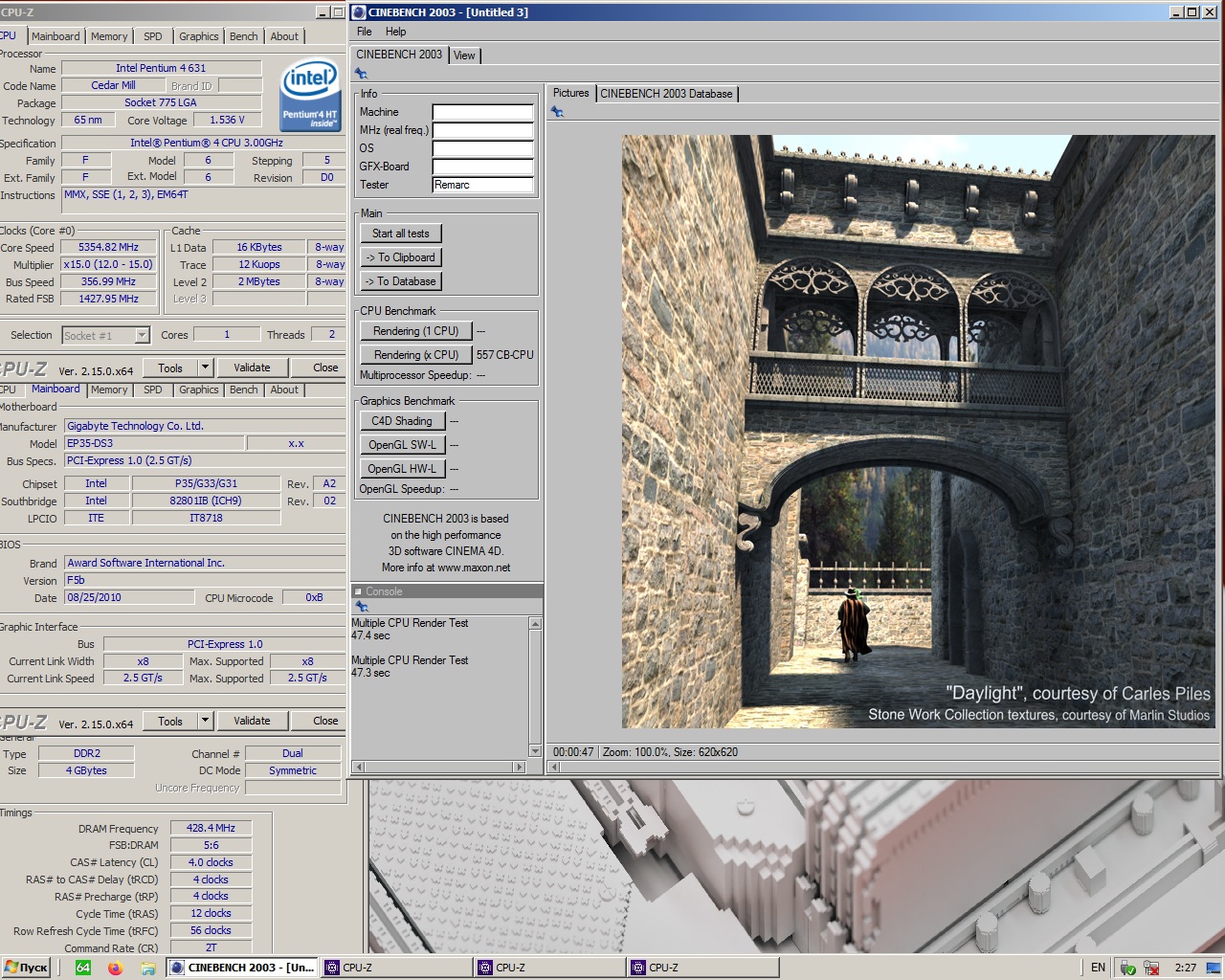
Task: Click the Machine input field
Action: pyautogui.click(x=482, y=112)
